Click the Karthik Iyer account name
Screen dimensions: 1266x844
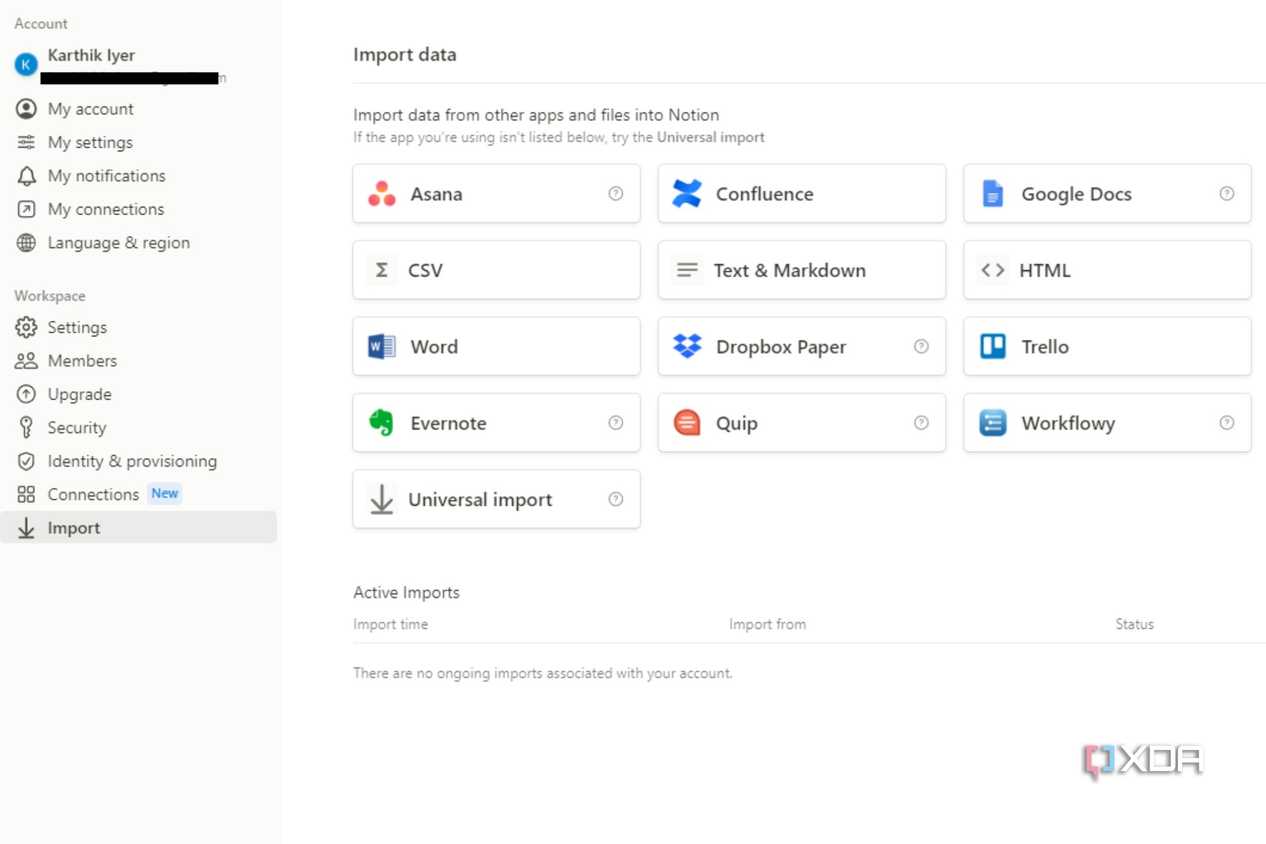(91, 55)
